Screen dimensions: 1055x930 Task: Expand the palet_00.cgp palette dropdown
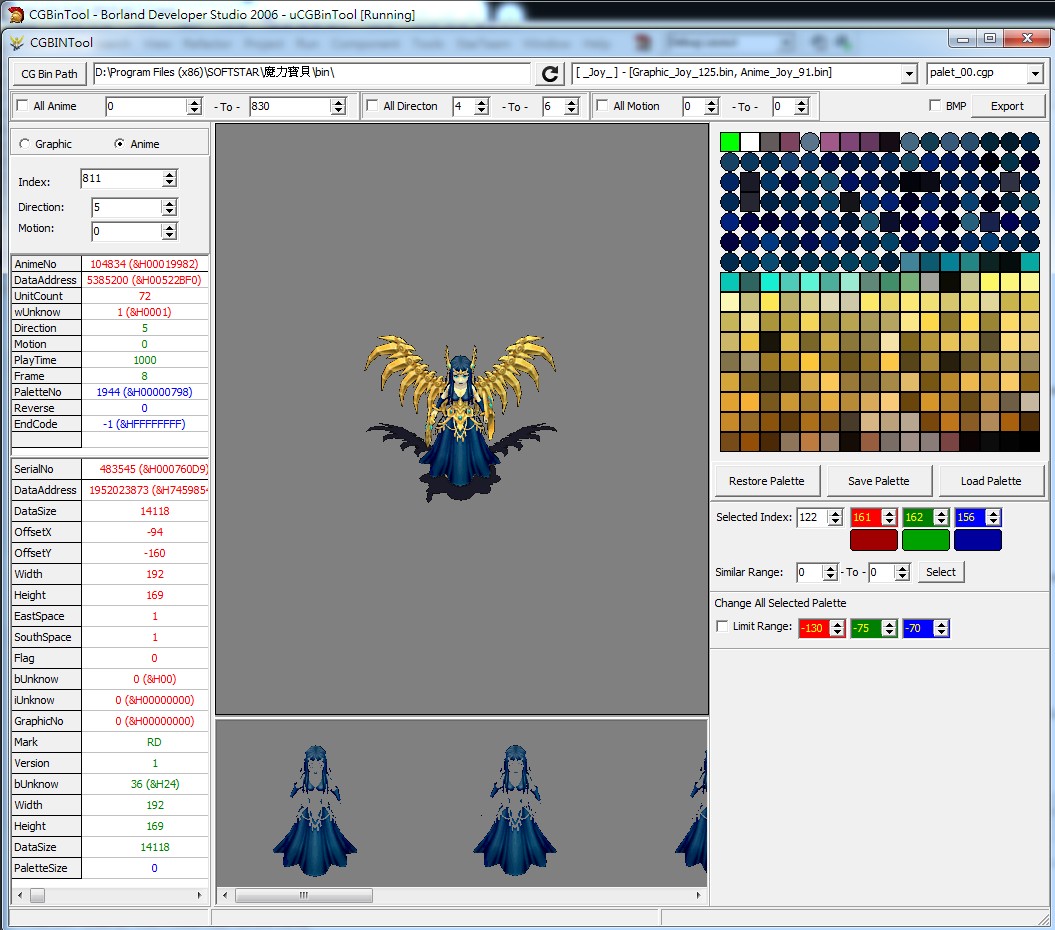(x=1034, y=74)
